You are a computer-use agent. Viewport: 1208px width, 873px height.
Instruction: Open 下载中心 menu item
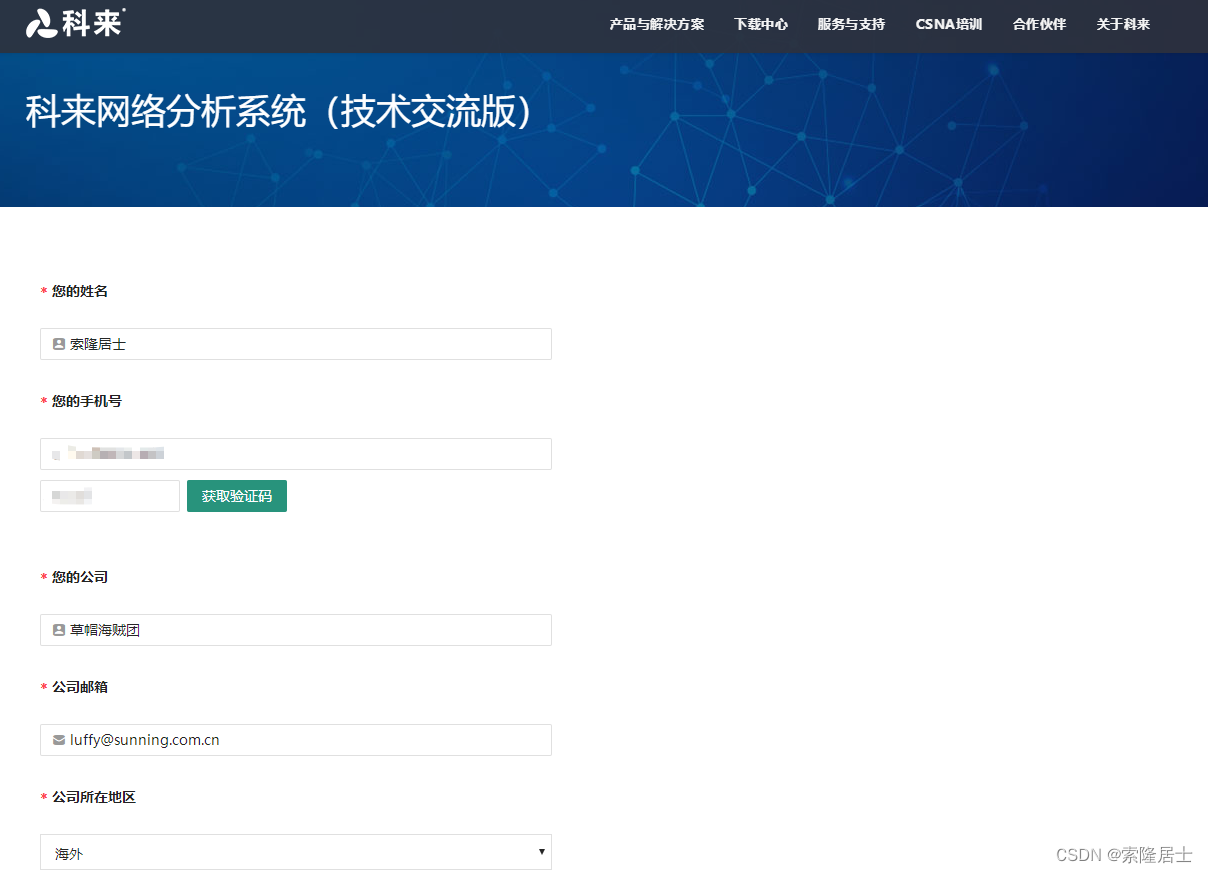(x=761, y=24)
